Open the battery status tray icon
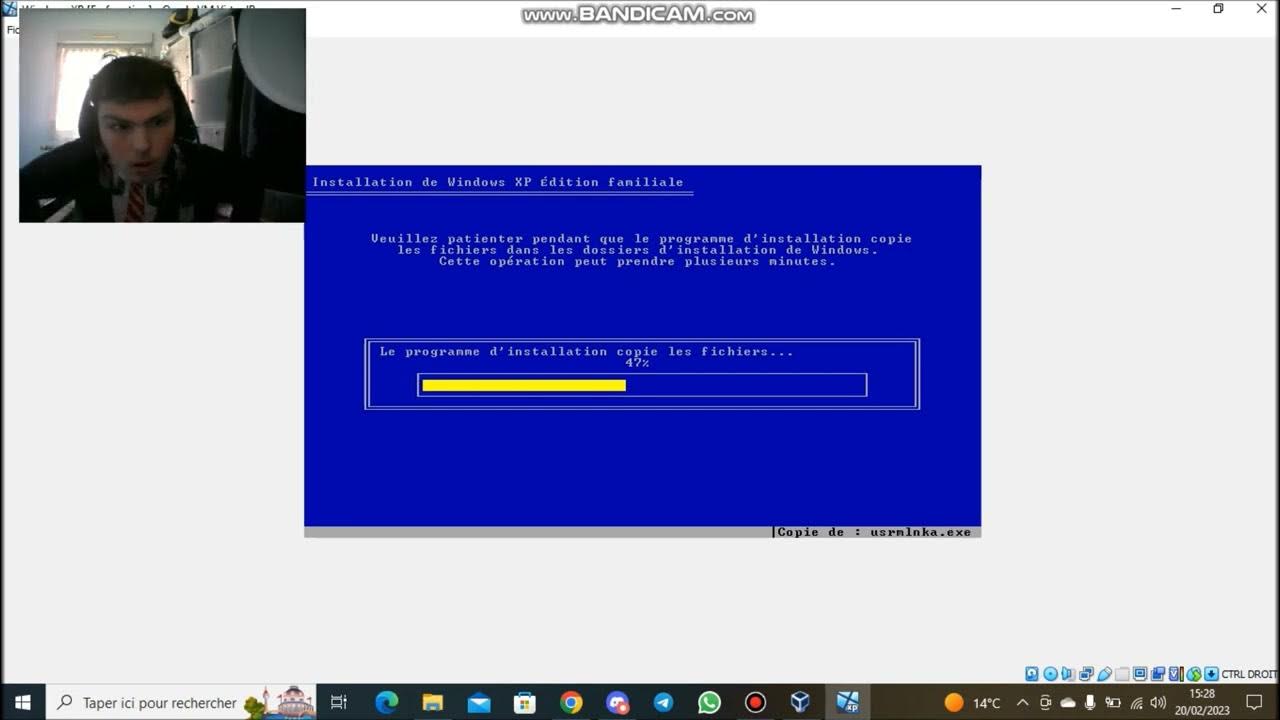Viewport: 1280px width, 720px height. point(1112,702)
